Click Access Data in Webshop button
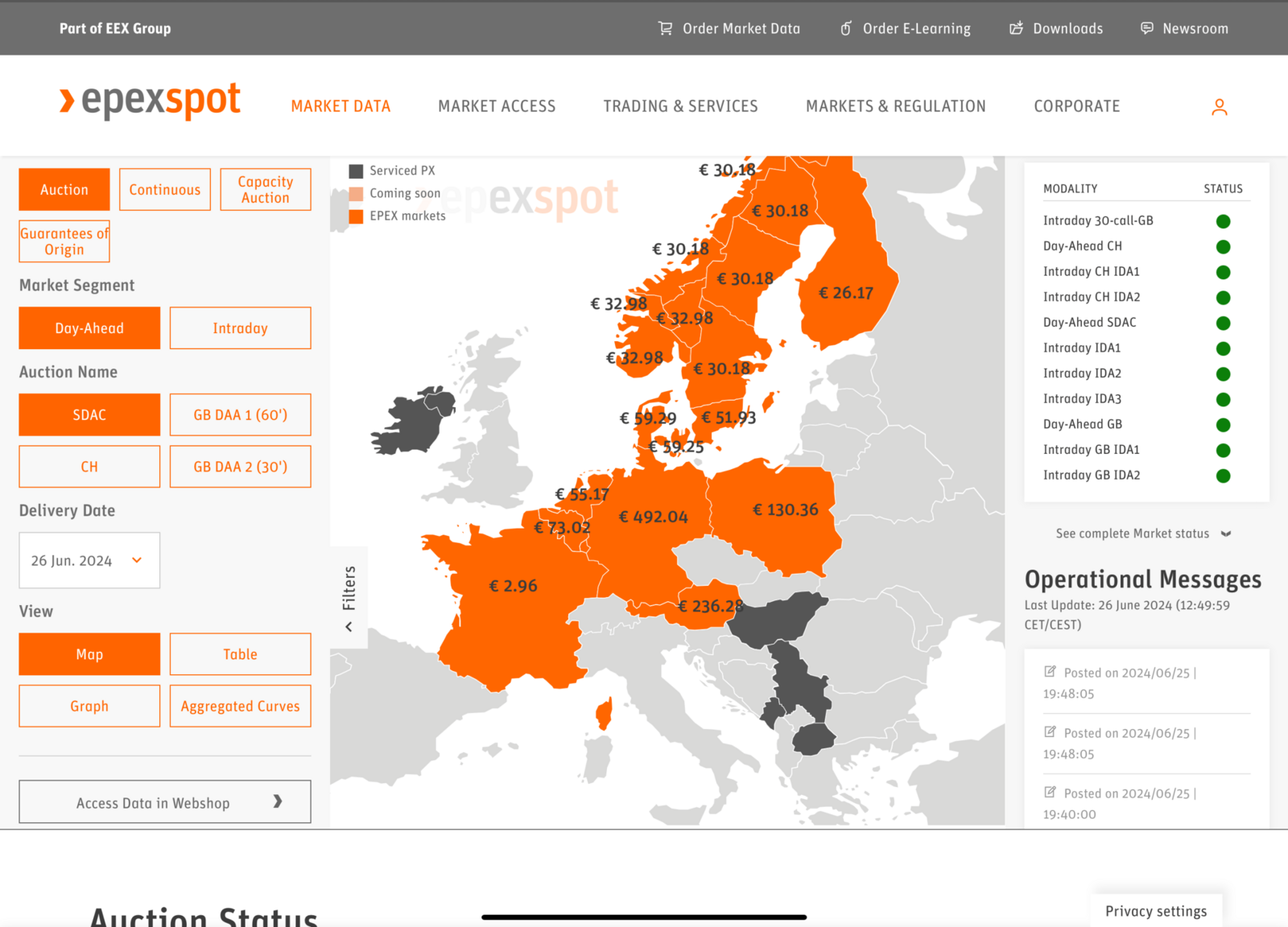This screenshot has height=927, width=1288. 165,801
